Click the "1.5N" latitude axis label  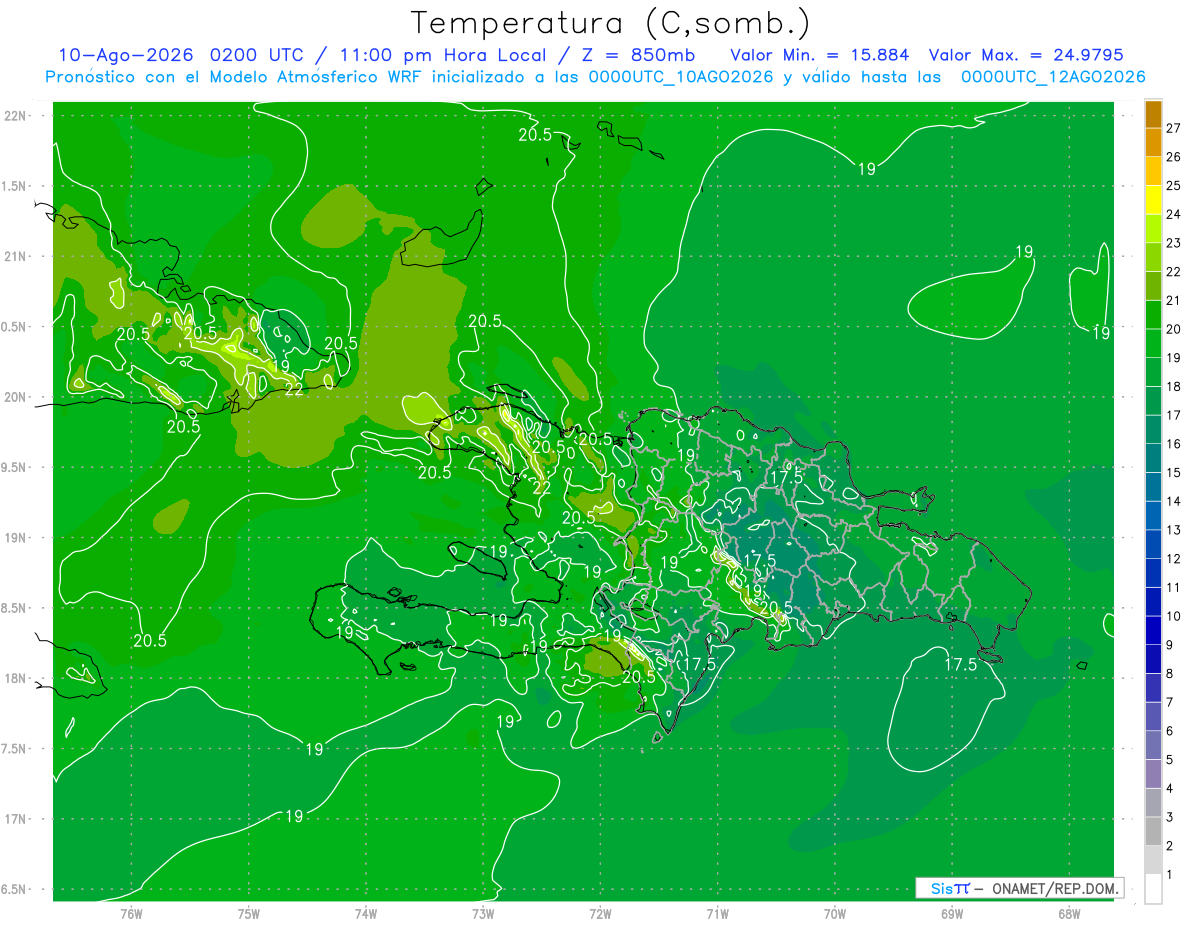(15, 186)
